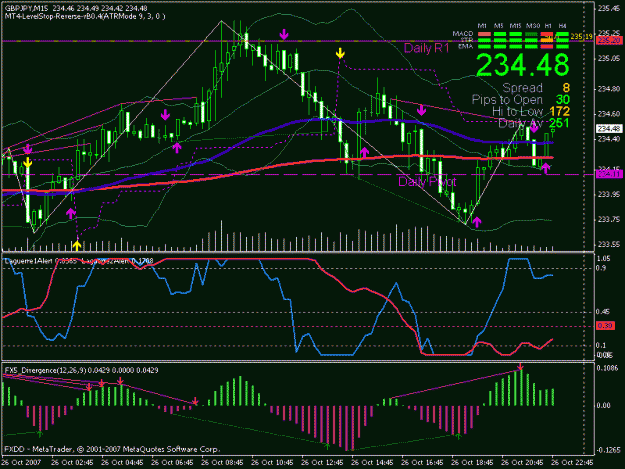Click the EMA row label
This screenshot has height=469, width=625.
(x=466, y=46)
